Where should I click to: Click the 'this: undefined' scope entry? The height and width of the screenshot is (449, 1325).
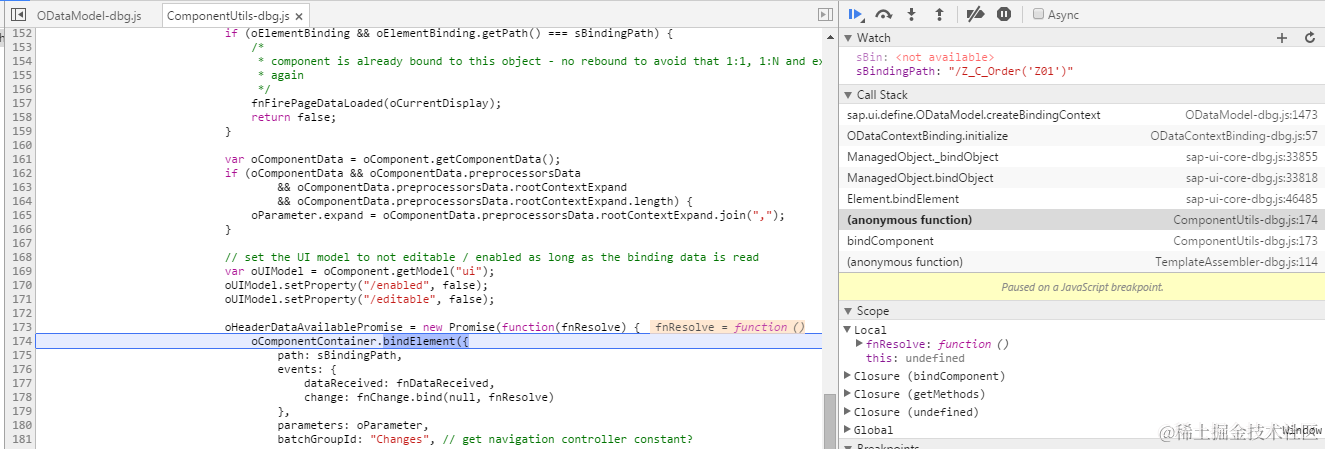(915, 358)
